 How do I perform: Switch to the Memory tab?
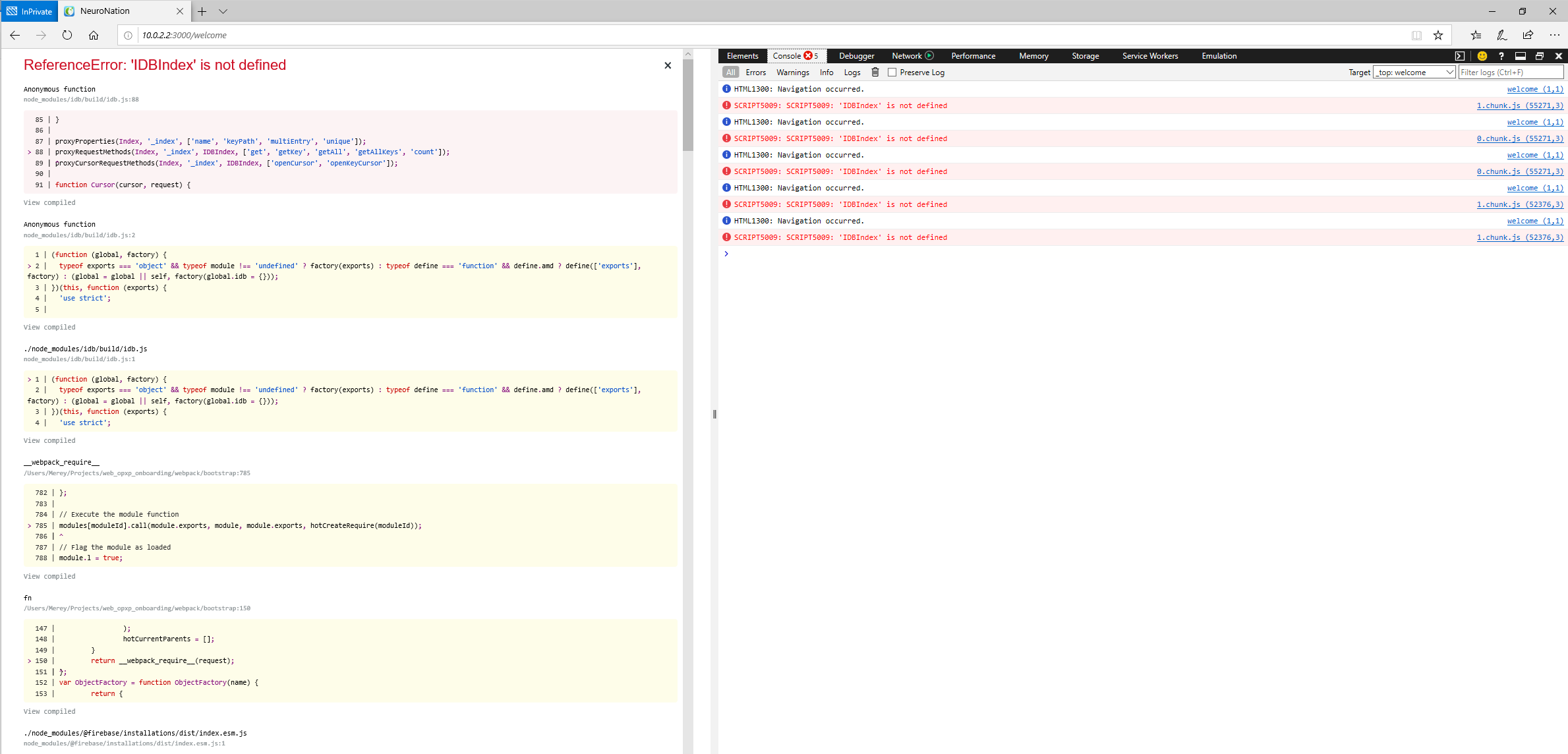1033,56
